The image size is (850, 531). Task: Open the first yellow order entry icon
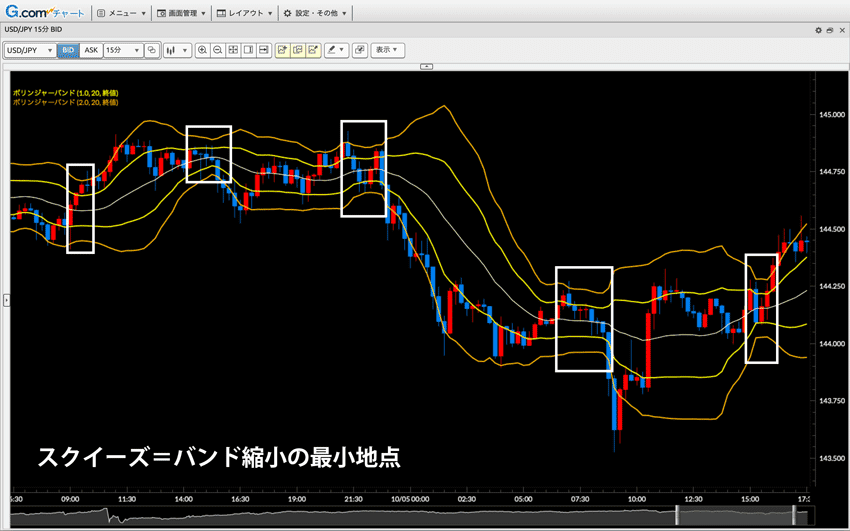tap(283, 49)
